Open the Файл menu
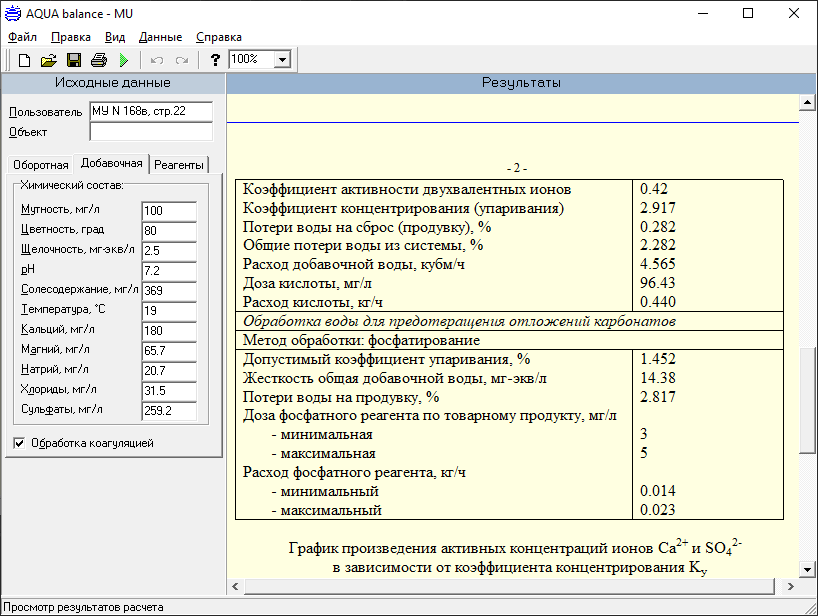818x616 pixels. (22, 37)
